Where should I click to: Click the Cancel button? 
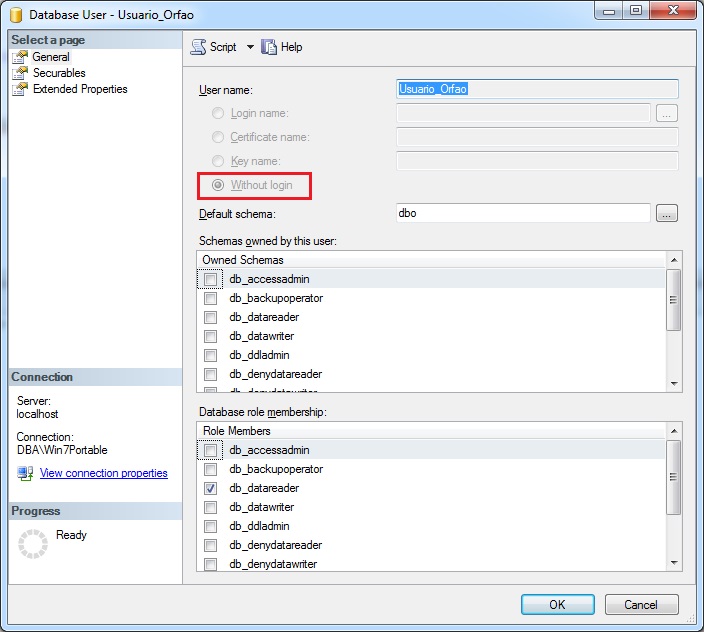pos(642,605)
